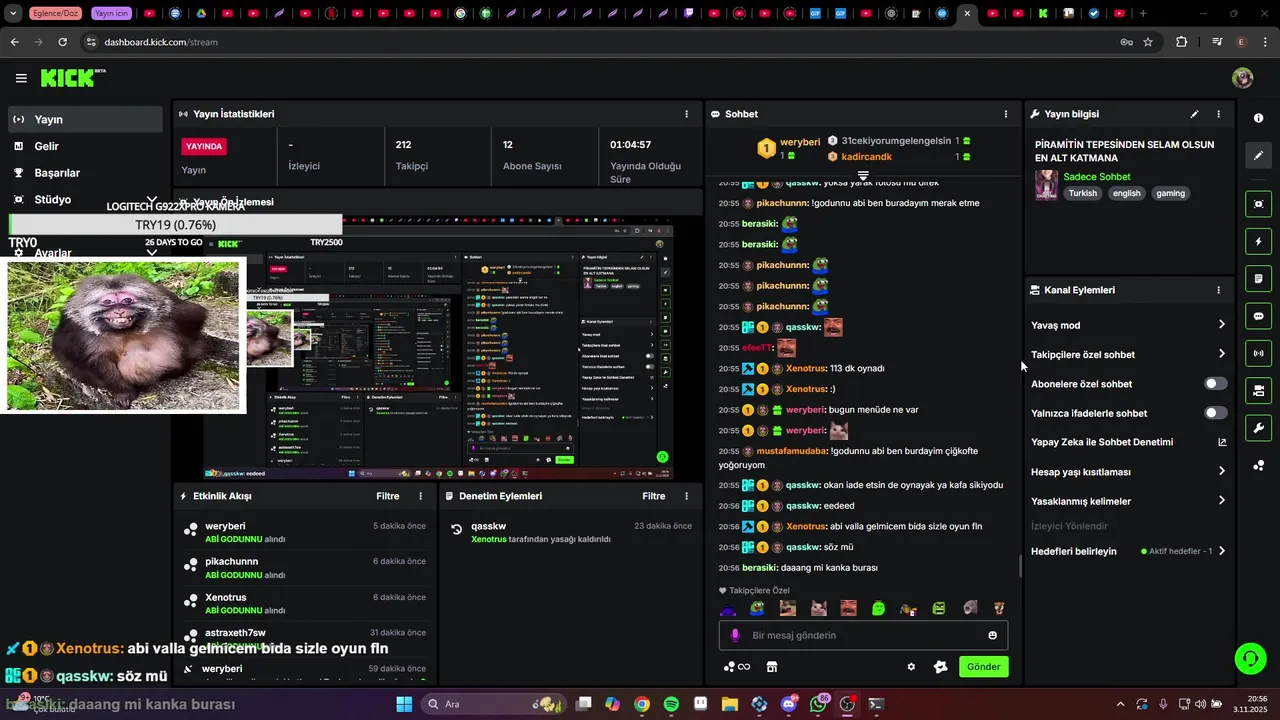This screenshot has width=1280, height=720.
Task: Open Etkinlik Akışı three-dot menu
Action: click(420, 496)
